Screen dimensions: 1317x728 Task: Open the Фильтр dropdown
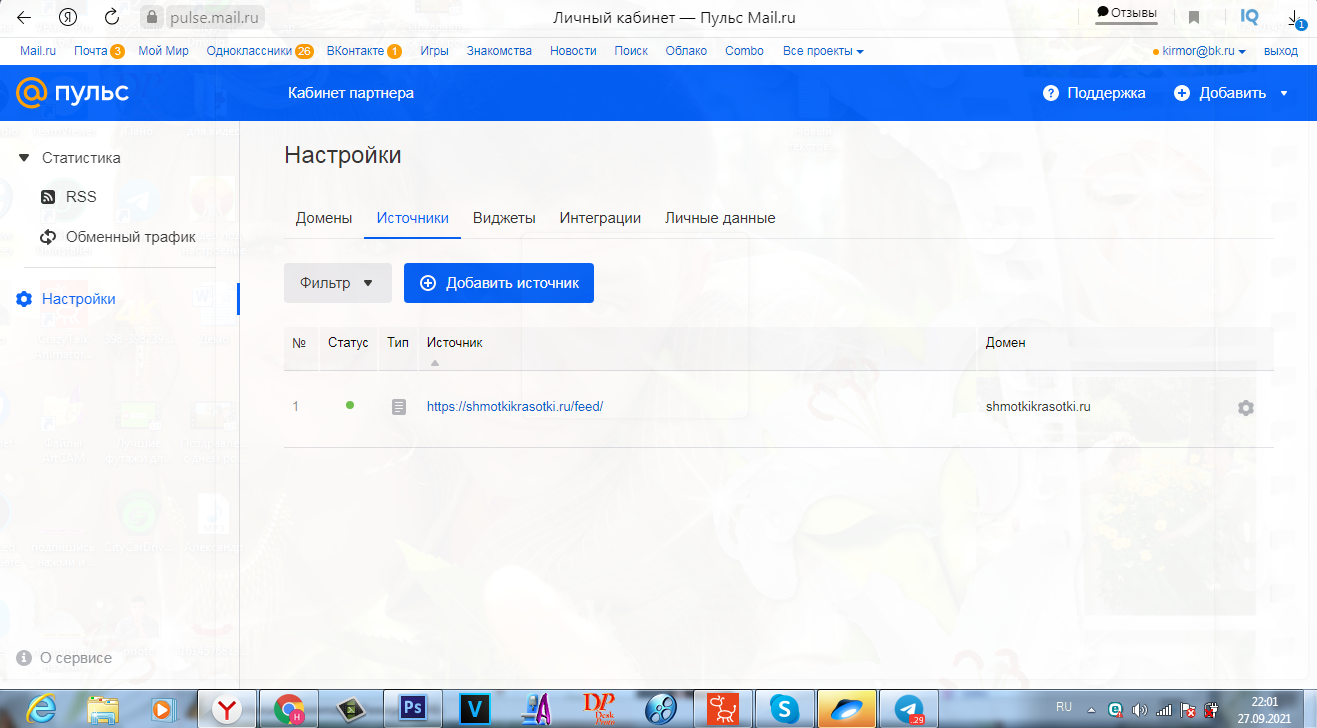point(337,283)
